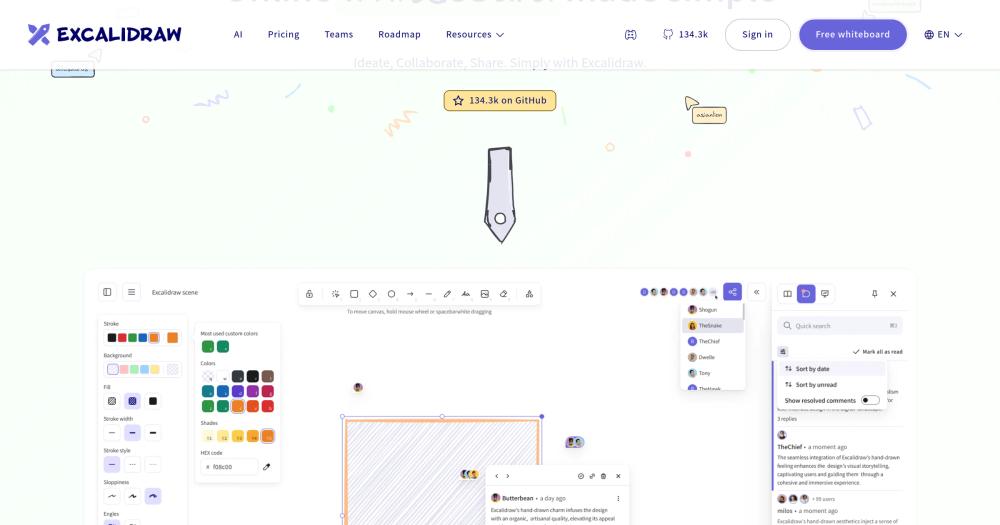The width and height of the screenshot is (1000, 525).
Task: Collapse the panel with the double-chevron button
Action: [x=756, y=292]
